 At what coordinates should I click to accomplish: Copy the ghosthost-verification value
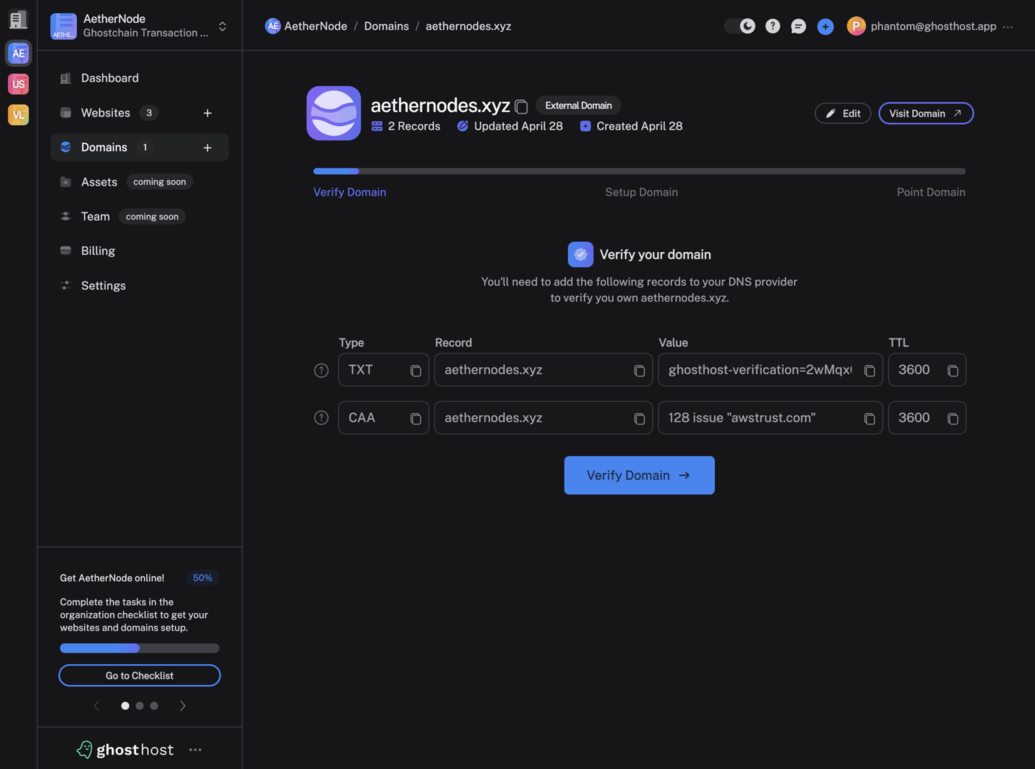pyautogui.click(x=869, y=371)
